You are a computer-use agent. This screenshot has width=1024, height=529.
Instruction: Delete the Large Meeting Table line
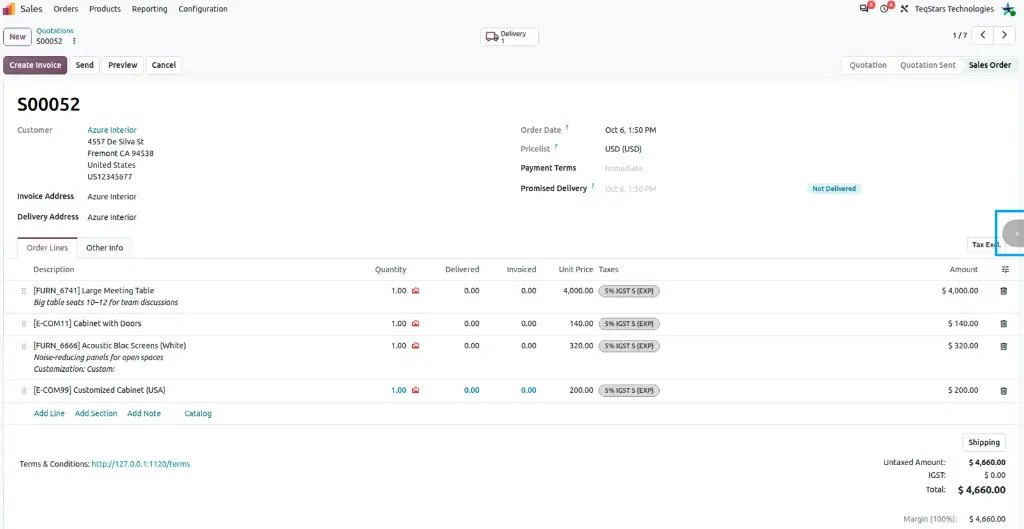pos(1004,291)
